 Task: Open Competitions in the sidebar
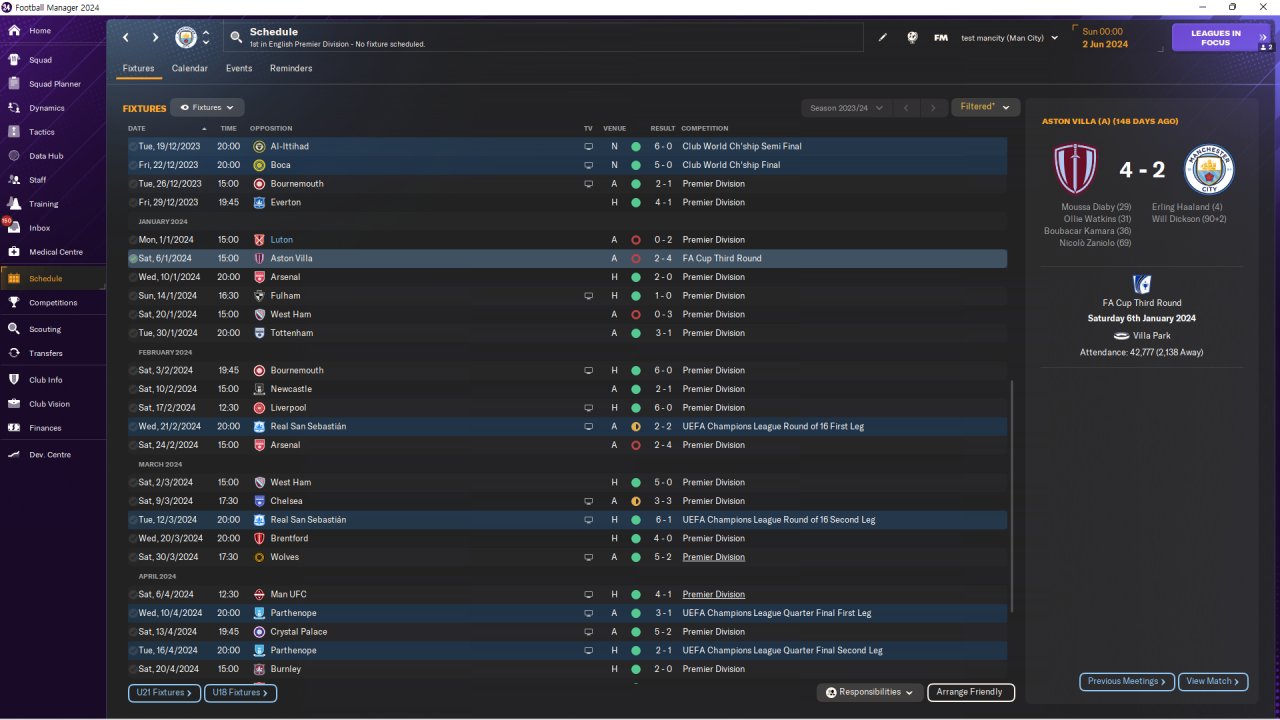[53, 303]
